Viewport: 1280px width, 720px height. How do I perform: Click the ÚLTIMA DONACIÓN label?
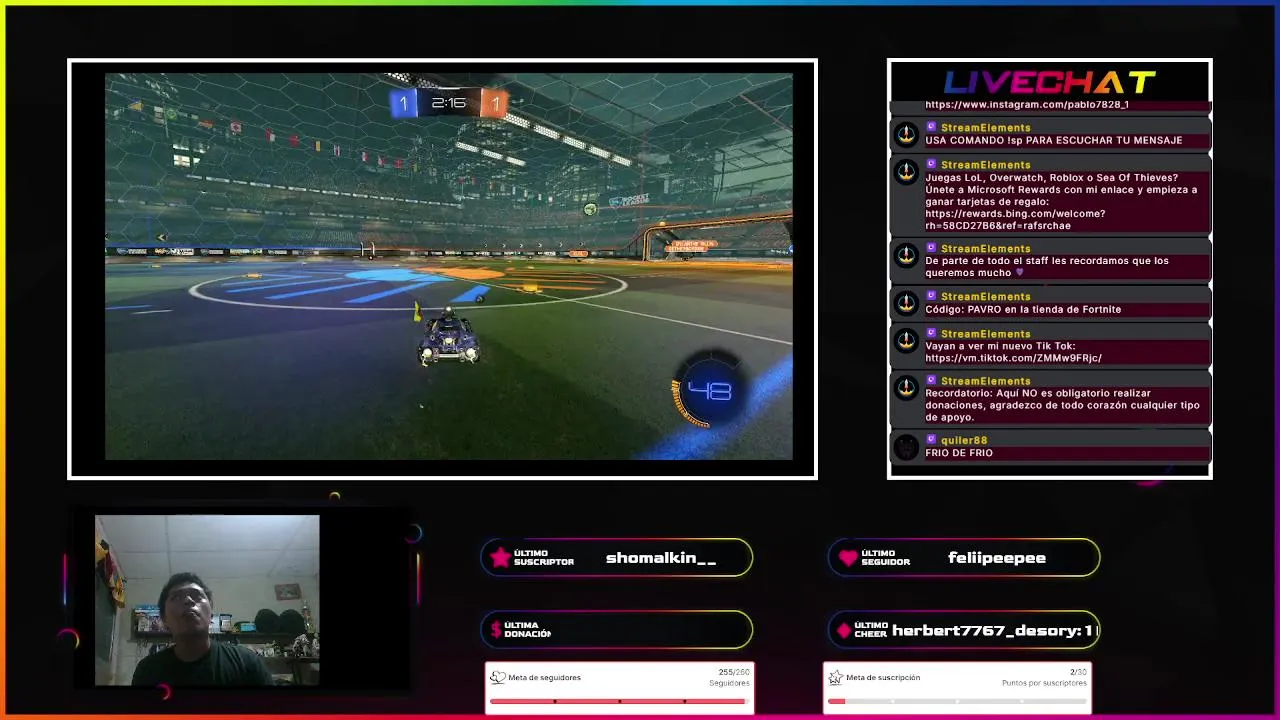tap(527, 630)
